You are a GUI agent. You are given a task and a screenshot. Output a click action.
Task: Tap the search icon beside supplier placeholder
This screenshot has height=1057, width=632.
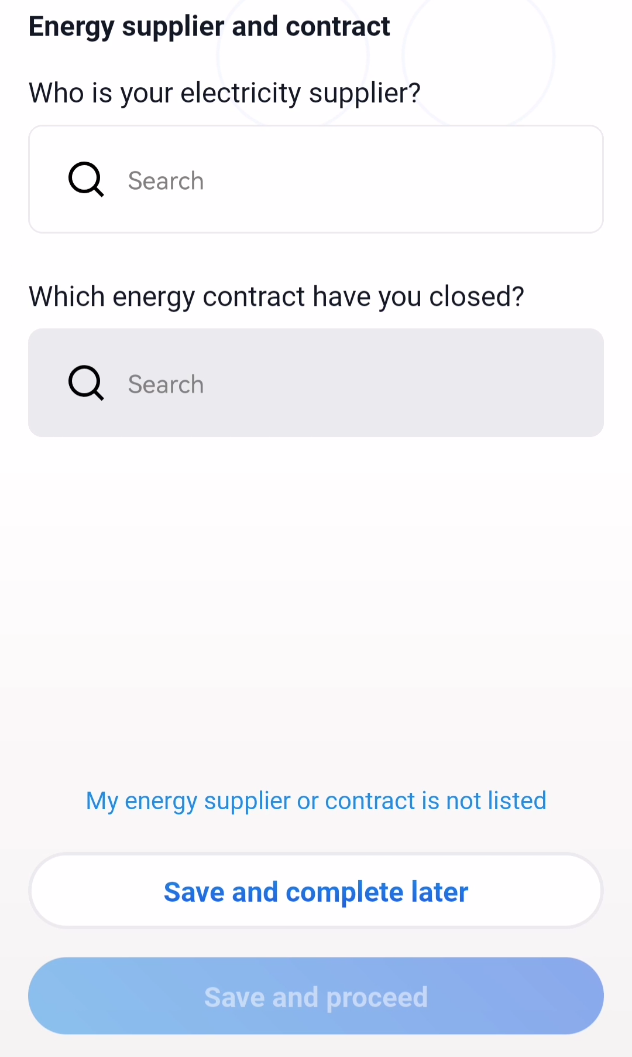tap(86, 179)
